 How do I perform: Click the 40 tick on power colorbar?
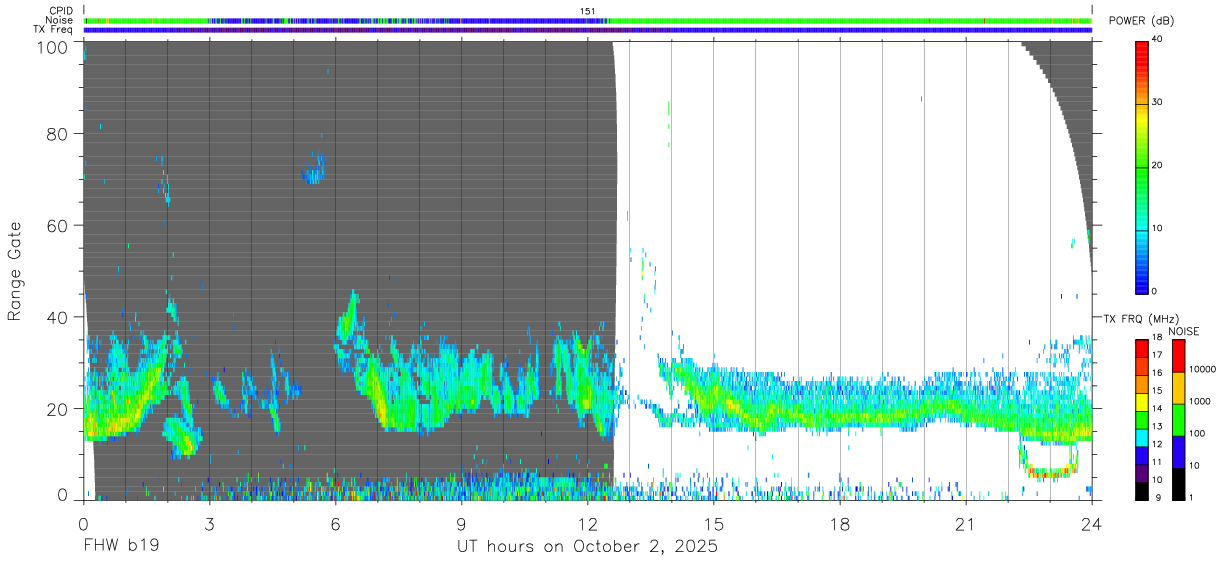point(1156,39)
